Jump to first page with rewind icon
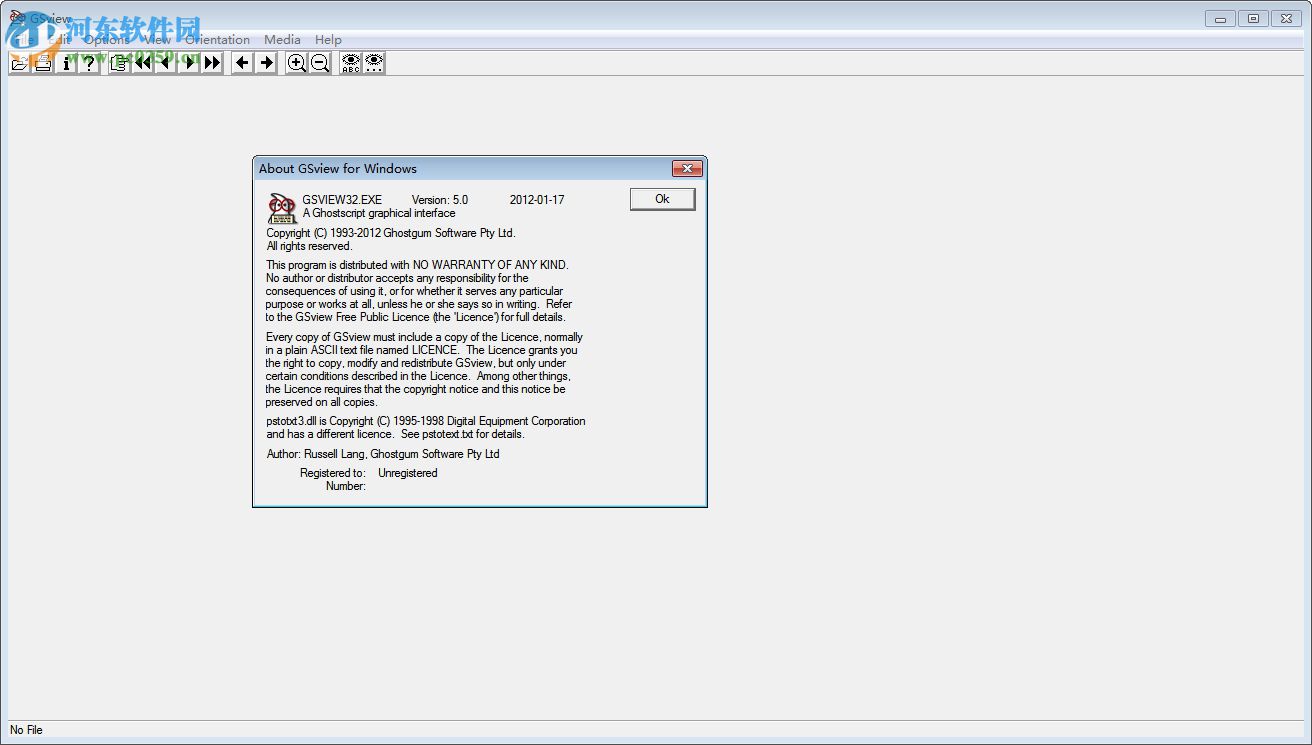This screenshot has width=1312, height=745. tap(141, 62)
